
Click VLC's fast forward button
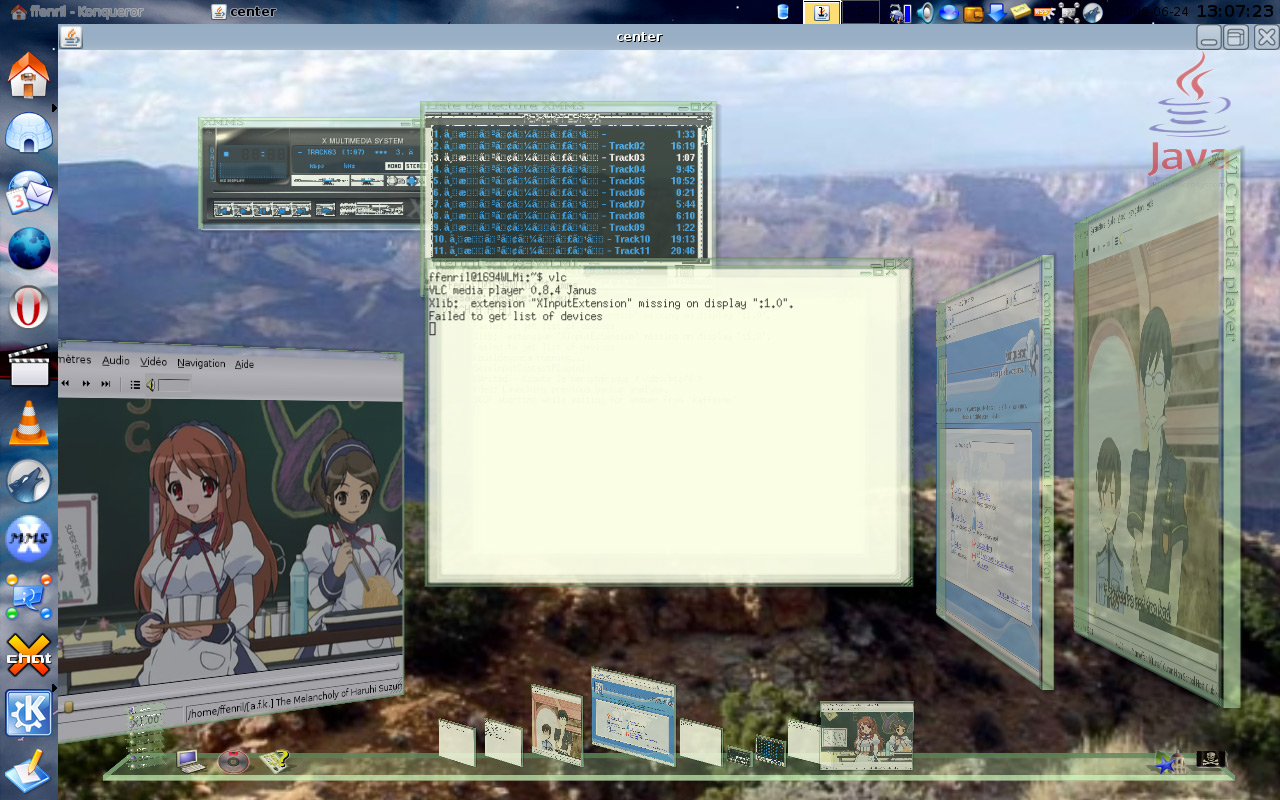(86, 383)
